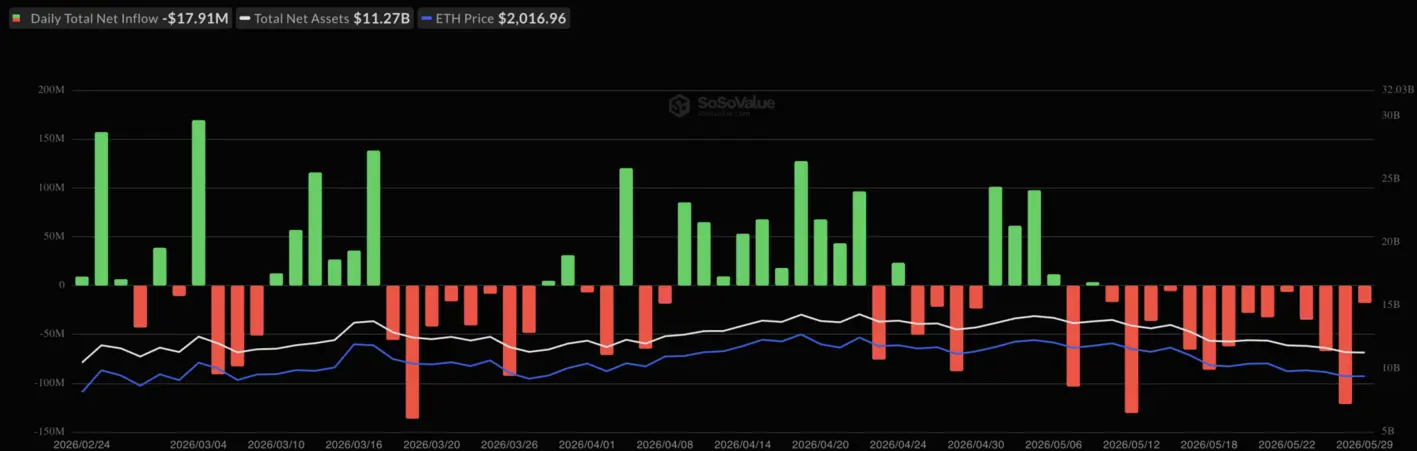Viewport: 1417px width, 451px height.
Task: Click the 2026/03/26 date label
Action: pyautogui.click(x=509, y=443)
